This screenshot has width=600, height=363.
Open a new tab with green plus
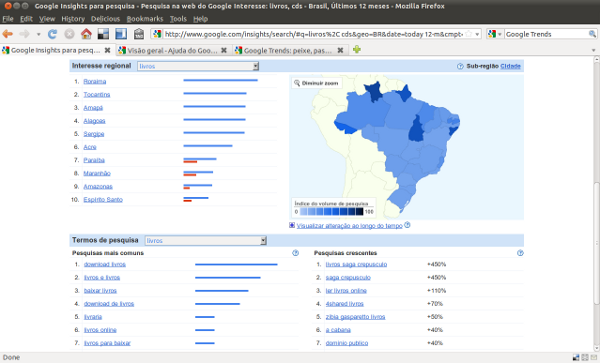point(357,49)
